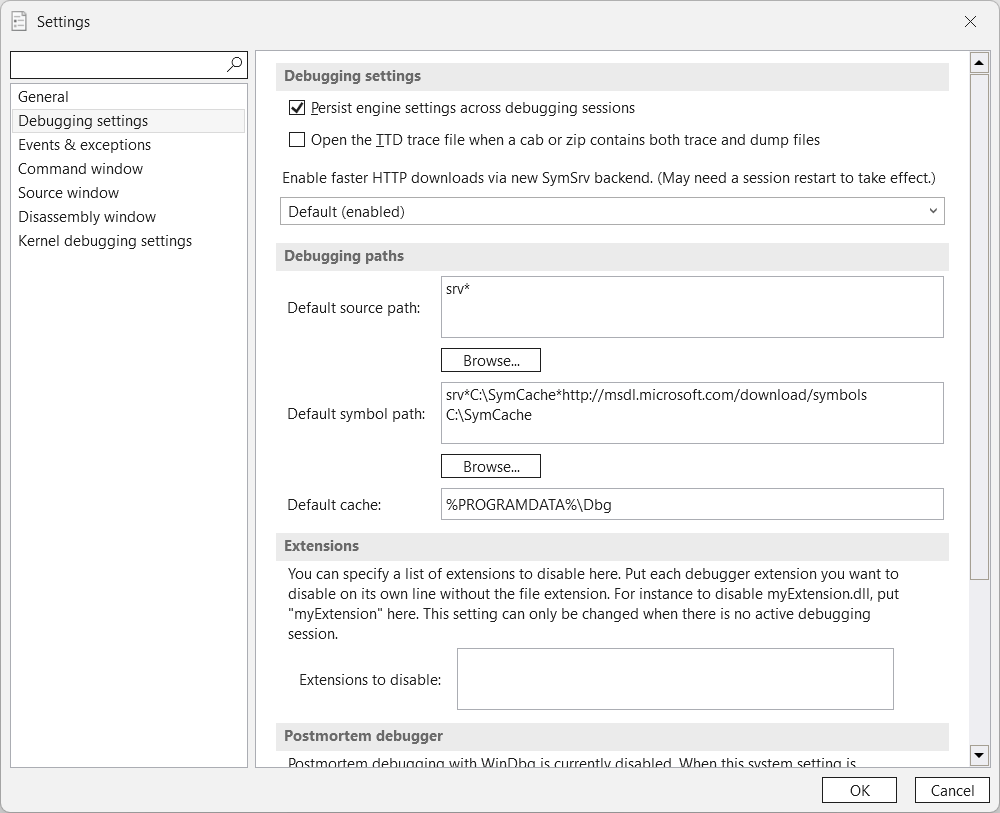1000x813 pixels.
Task: Open the General settings category
Action: pyautogui.click(x=43, y=97)
